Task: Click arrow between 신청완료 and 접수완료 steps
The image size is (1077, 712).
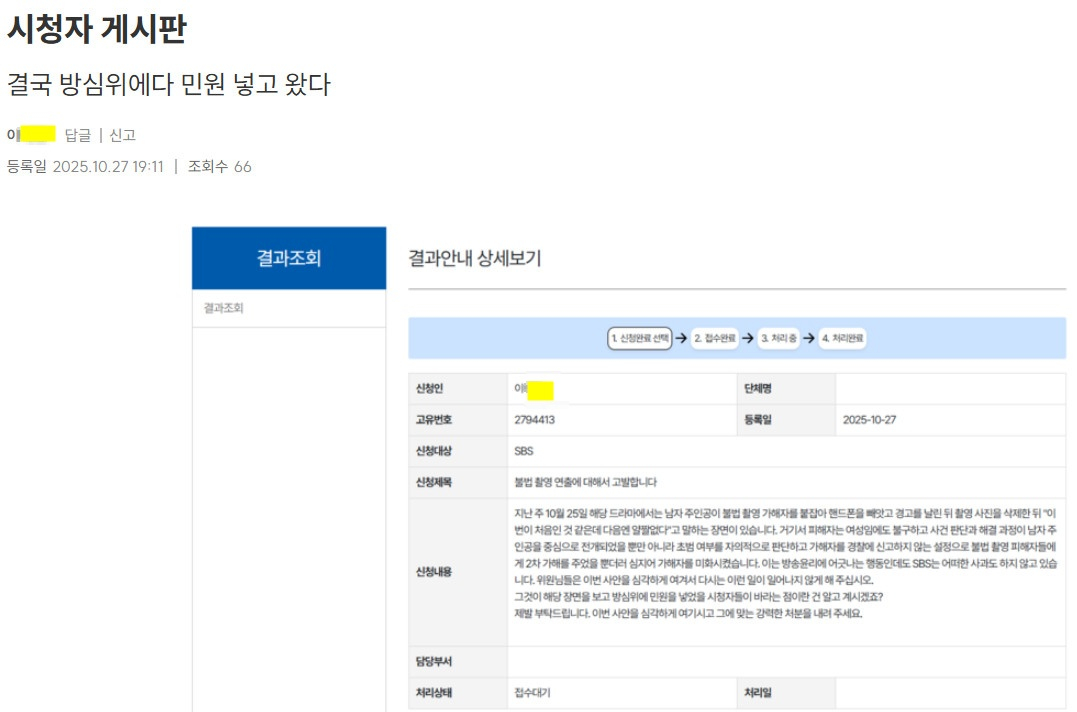Action: (681, 339)
